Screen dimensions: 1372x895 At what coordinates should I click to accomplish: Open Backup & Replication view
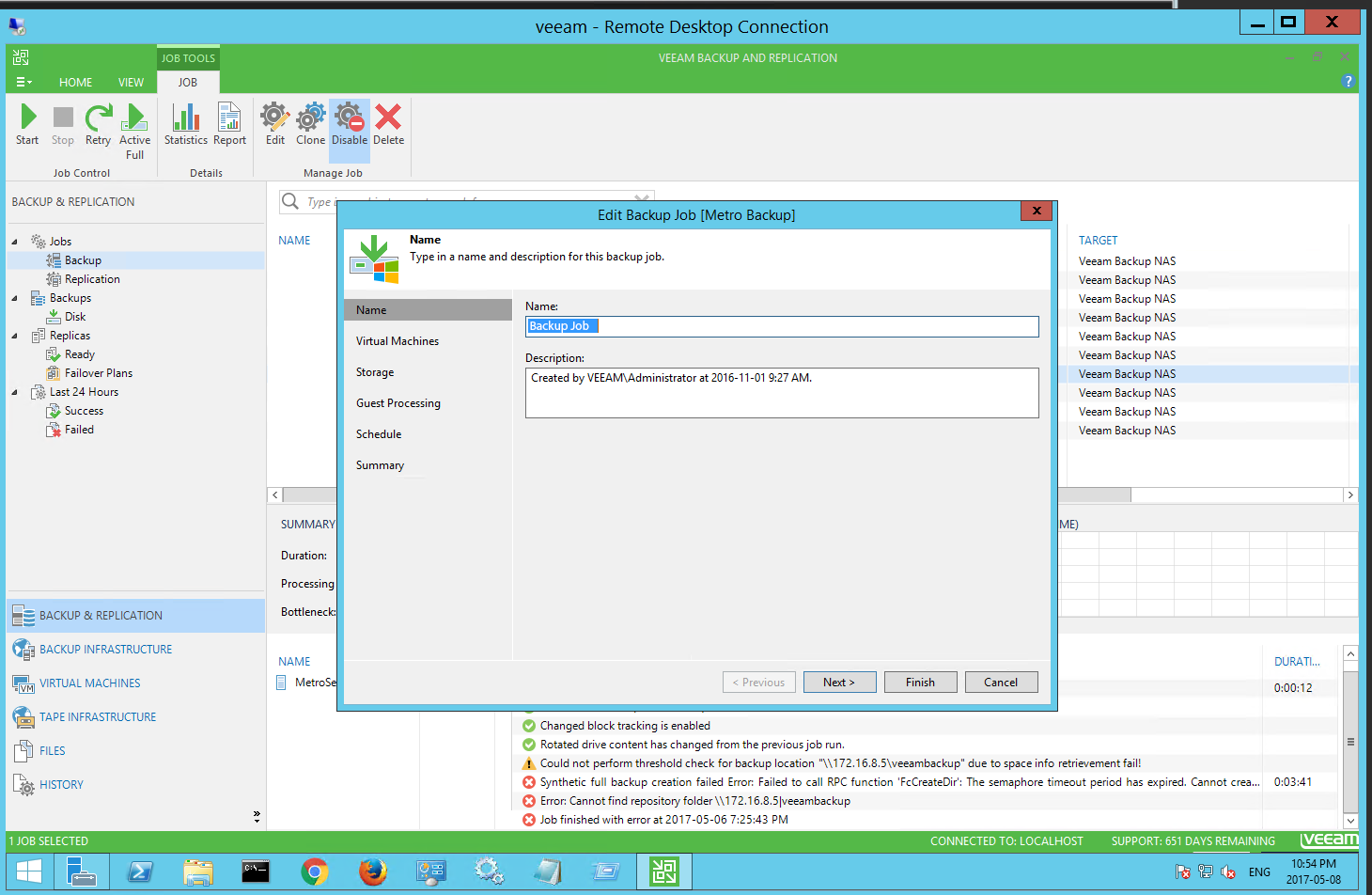point(136,616)
